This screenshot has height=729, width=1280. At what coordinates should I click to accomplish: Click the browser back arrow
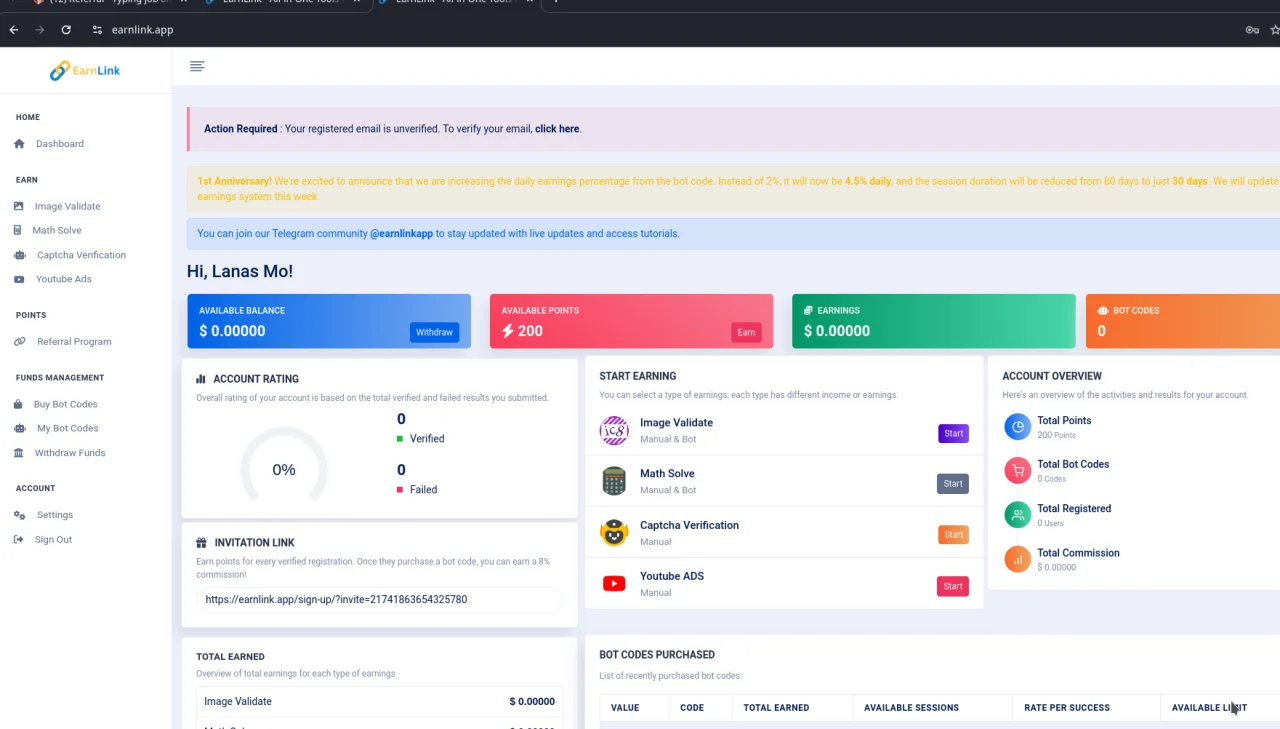14,30
